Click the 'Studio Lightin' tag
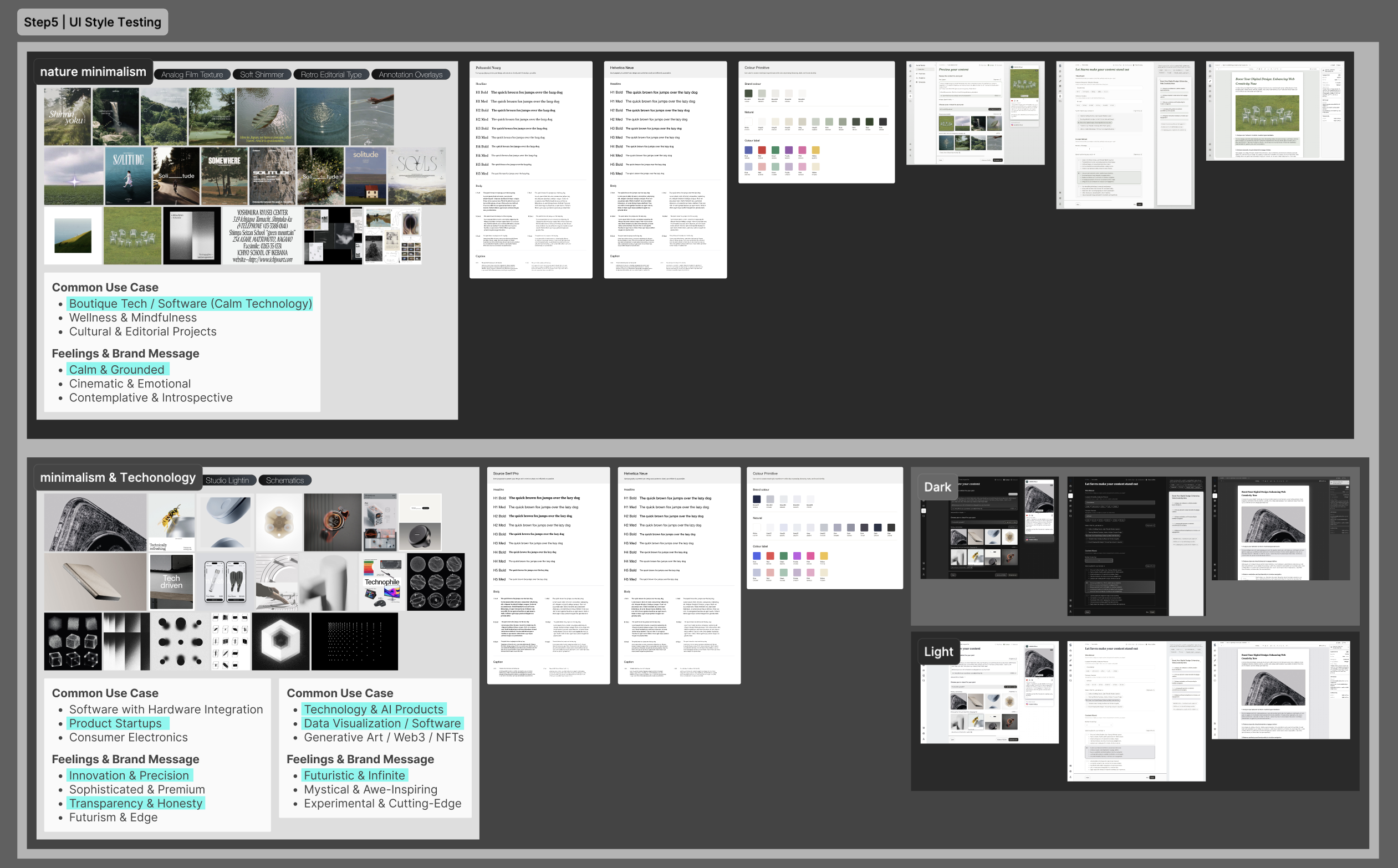This screenshot has height=868, width=1398. coord(227,480)
